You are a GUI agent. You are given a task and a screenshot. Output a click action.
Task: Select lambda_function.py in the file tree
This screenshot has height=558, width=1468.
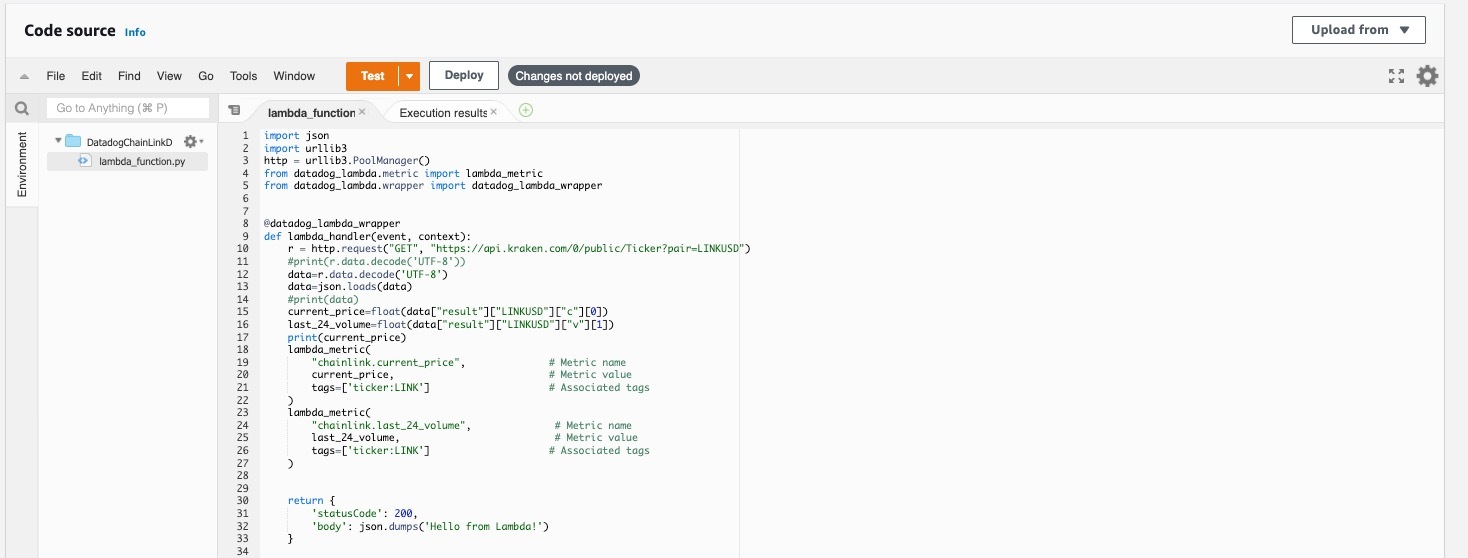(x=141, y=161)
